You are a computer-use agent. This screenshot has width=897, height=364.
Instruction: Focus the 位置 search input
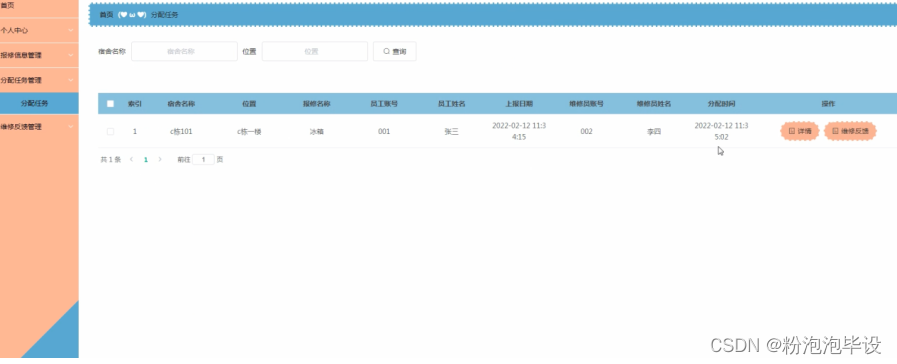(315, 51)
